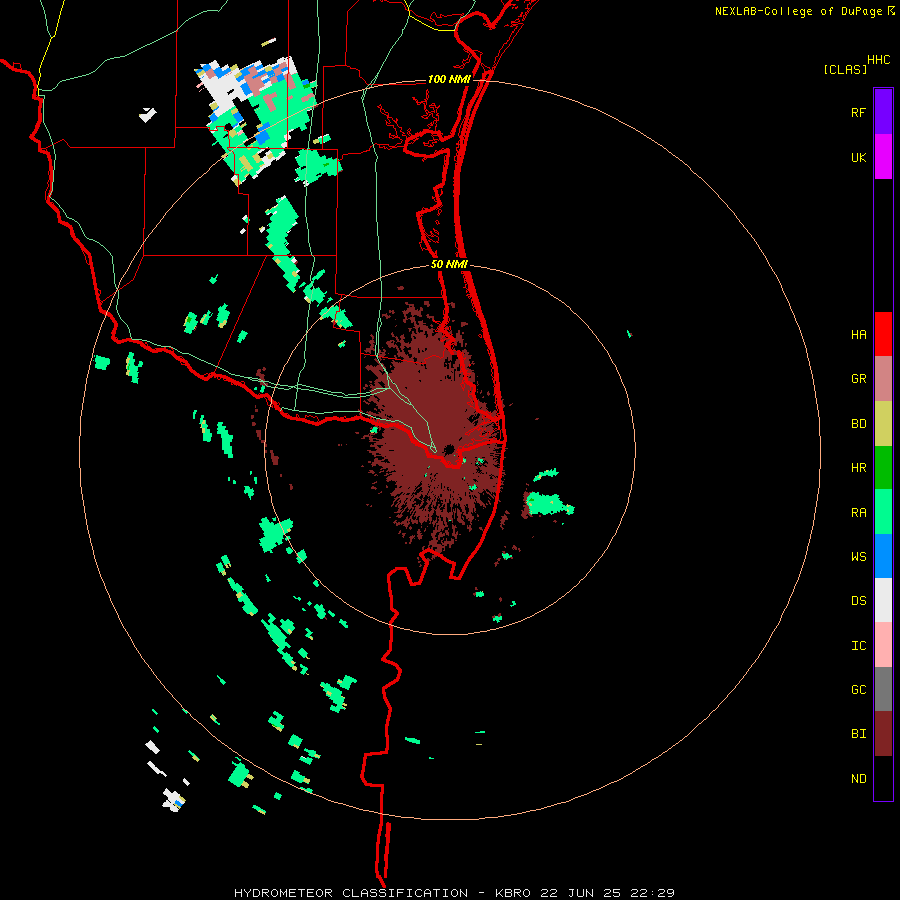Click the UK legend label
This screenshot has width=900, height=900.
pyautogui.click(x=858, y=157)
